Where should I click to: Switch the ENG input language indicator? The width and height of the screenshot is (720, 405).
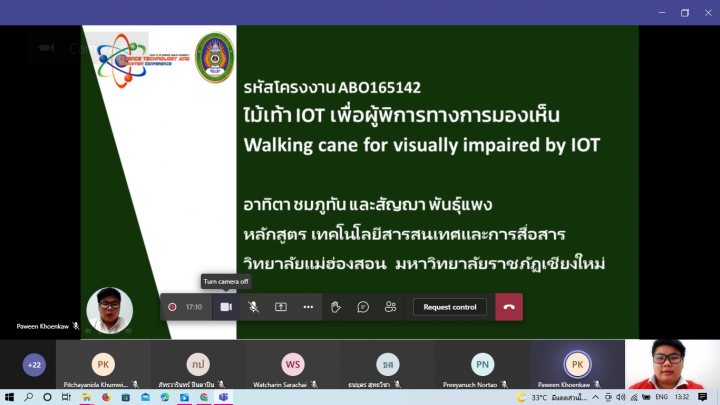[x=662, y=397]
